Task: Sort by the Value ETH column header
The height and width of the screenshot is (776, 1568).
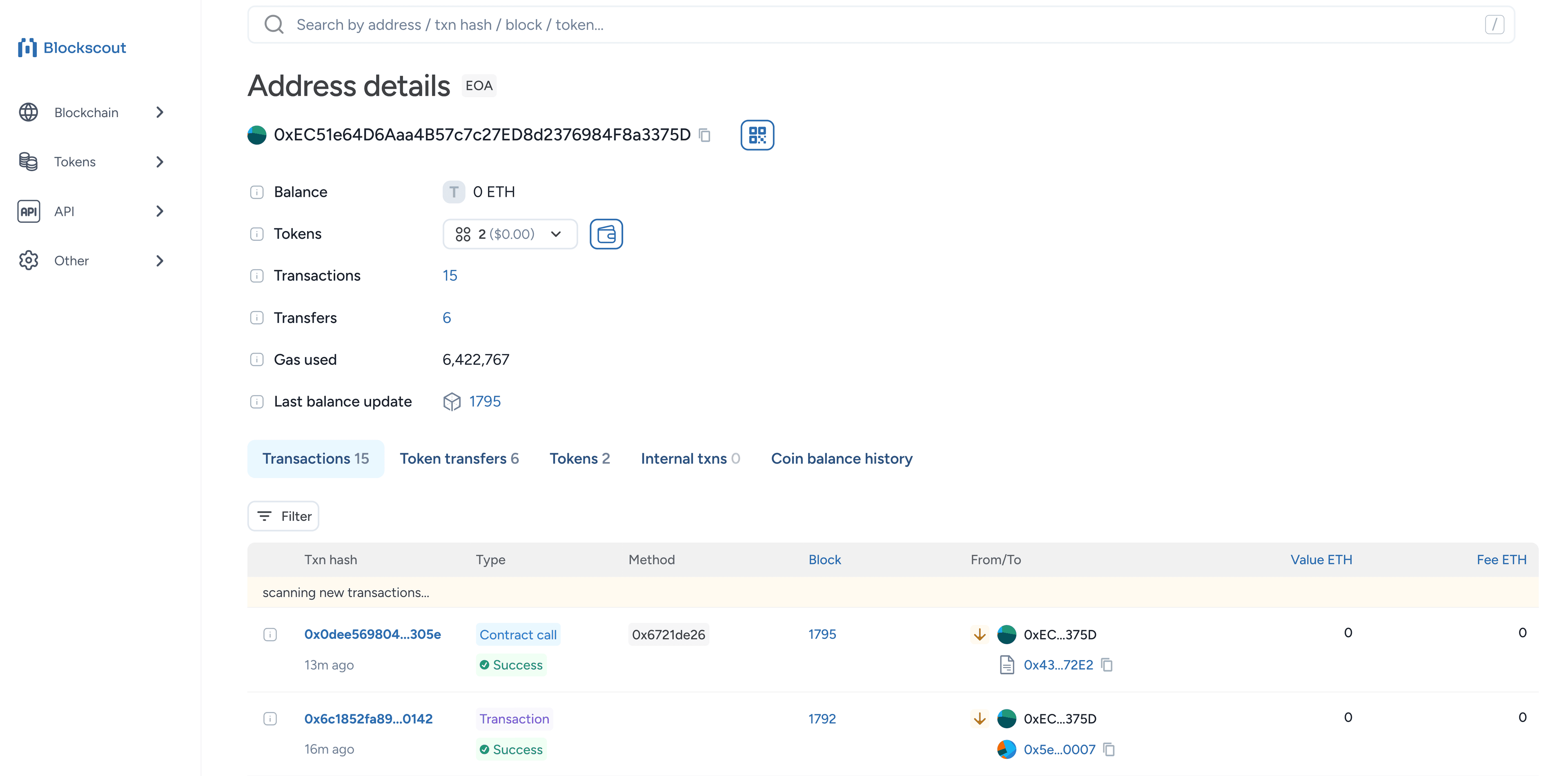Action: 1321,559
